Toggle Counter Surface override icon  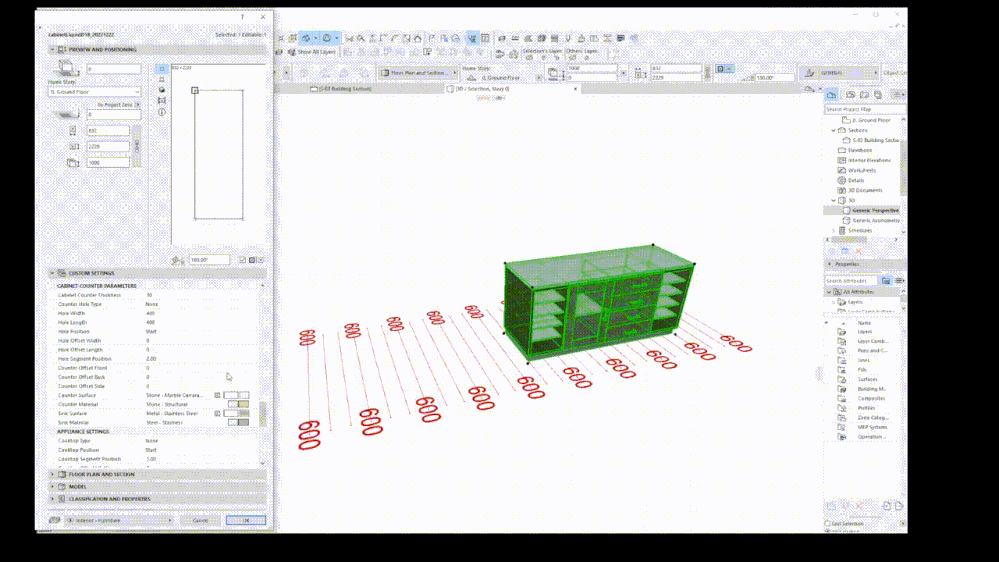pos(217,395)
